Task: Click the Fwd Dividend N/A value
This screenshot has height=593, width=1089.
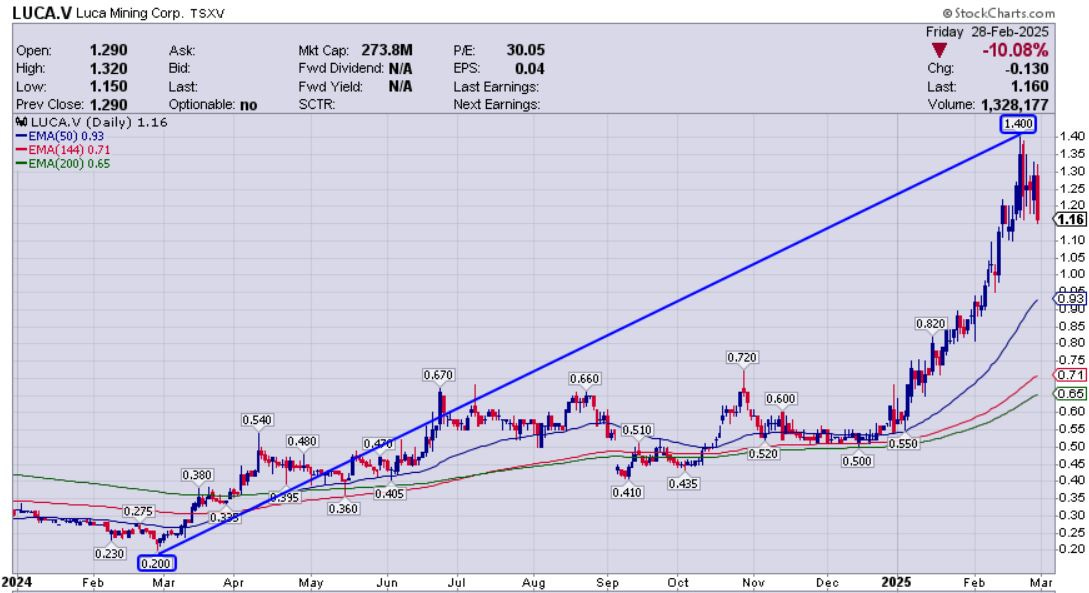Action: [x=400, y=68]
